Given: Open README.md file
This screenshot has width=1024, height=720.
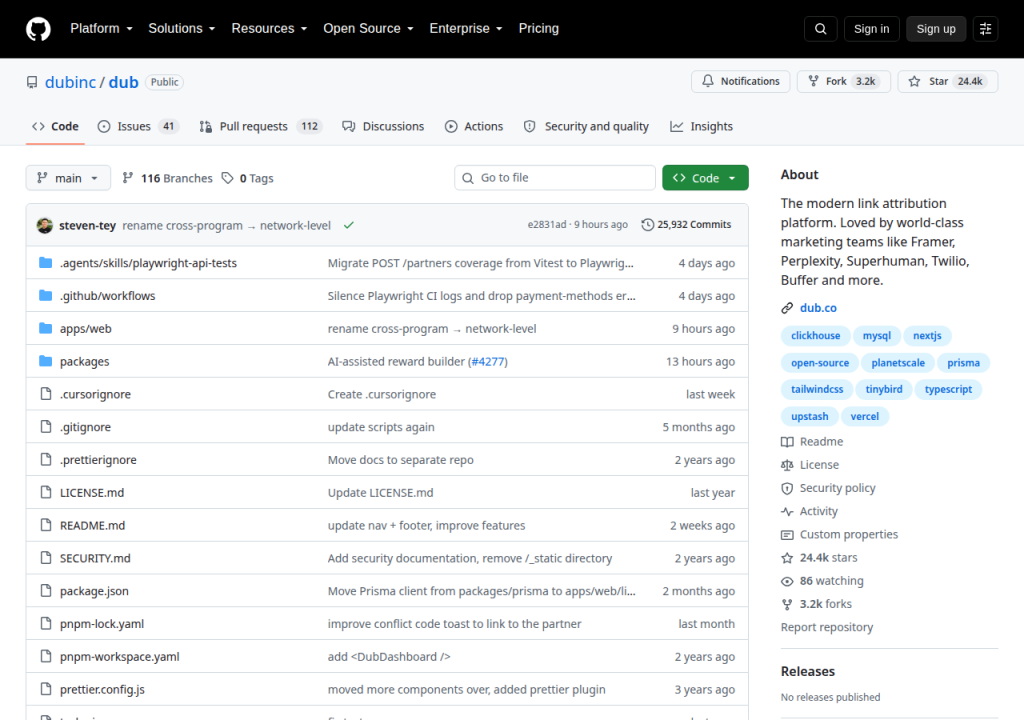Looking at the screenshot, I should 92,525.
